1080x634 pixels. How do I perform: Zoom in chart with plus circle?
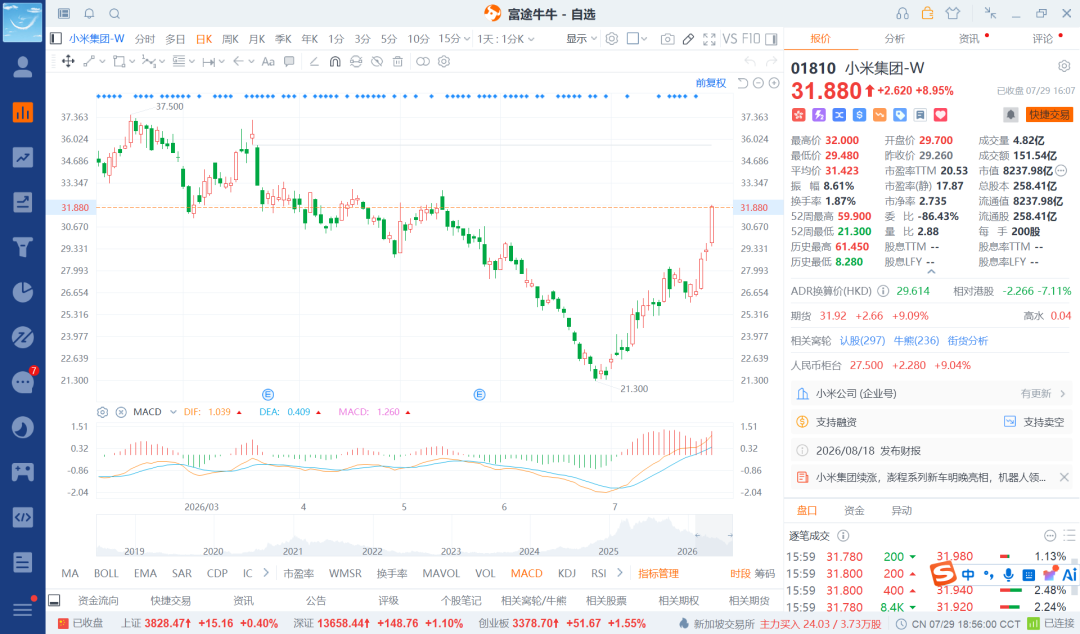point(774,83)
